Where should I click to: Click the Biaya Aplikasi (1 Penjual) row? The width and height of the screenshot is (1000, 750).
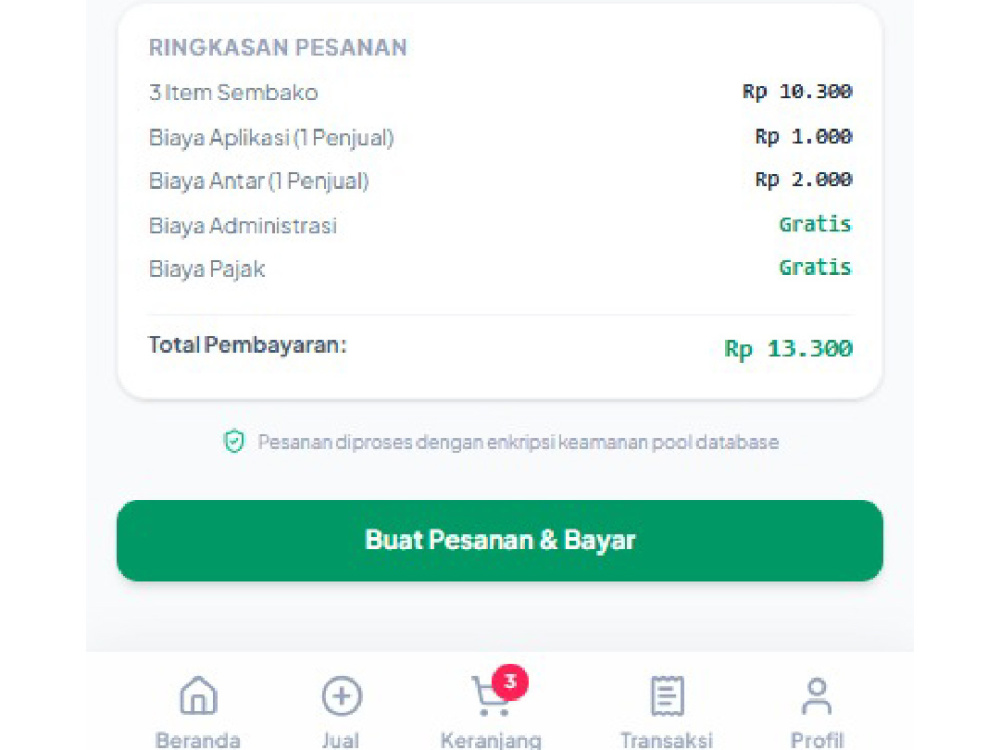[x=500, y=137]
